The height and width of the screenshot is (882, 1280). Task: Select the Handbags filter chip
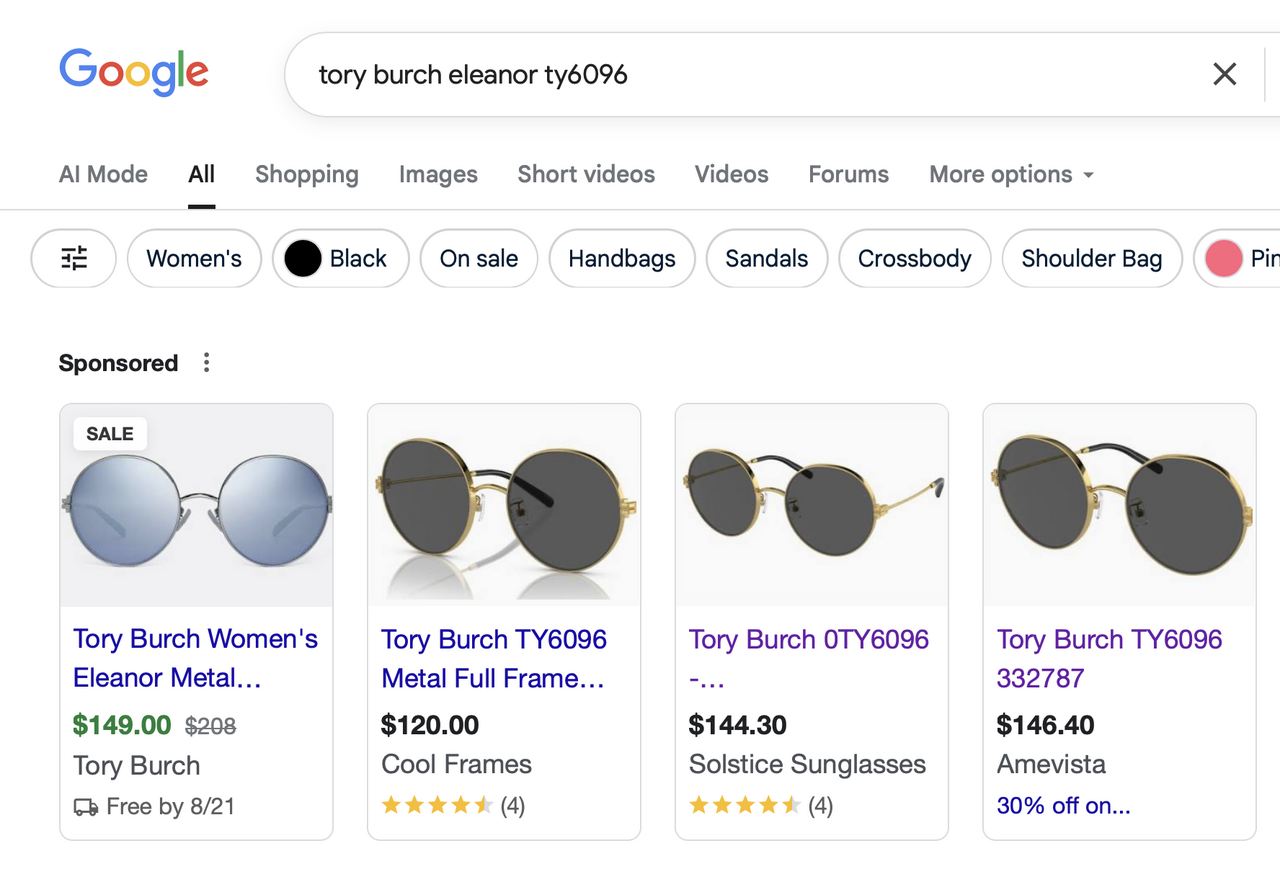(x=622, y=258)
